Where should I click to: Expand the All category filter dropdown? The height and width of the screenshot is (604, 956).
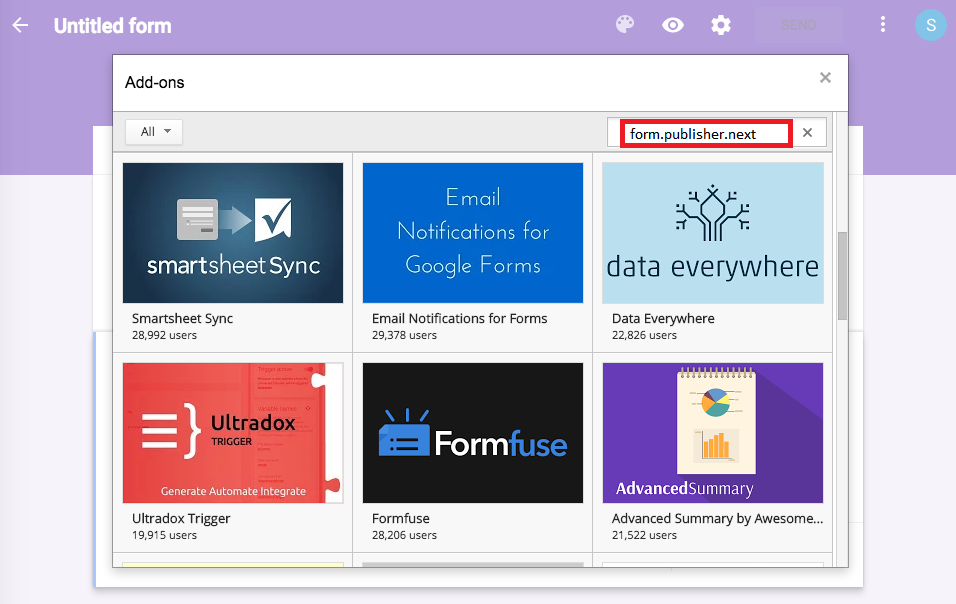pyautogui.click(x=154, y=132)
